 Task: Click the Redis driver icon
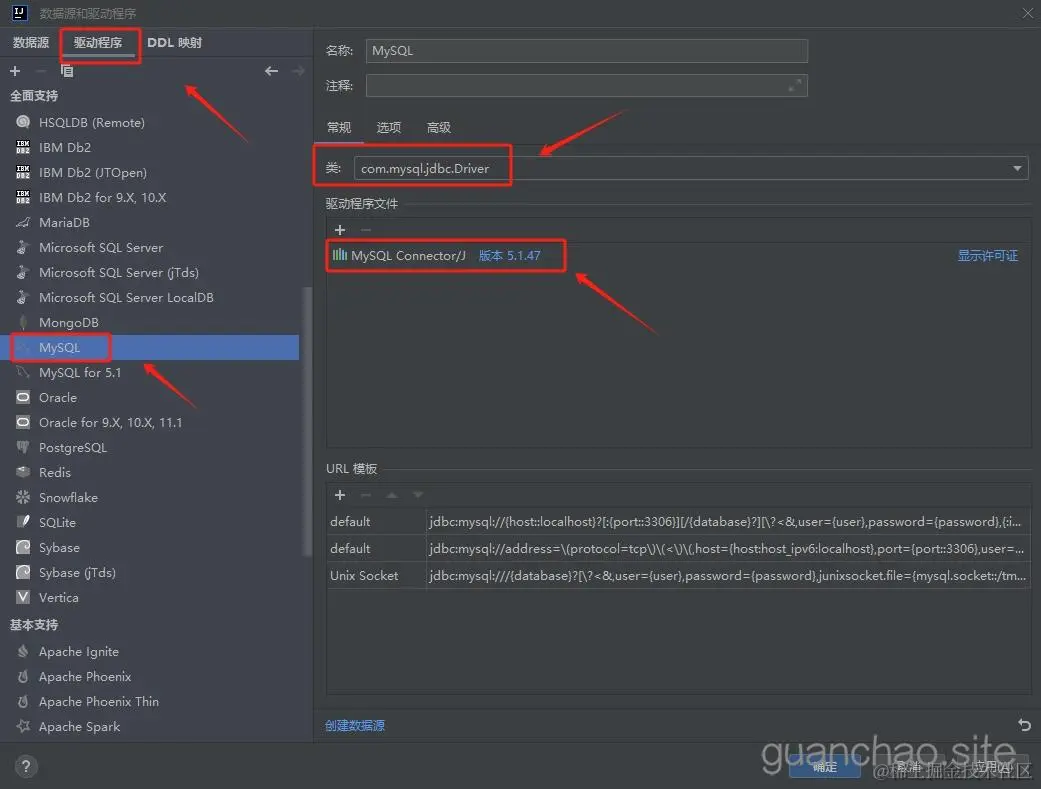click(23, 472)
